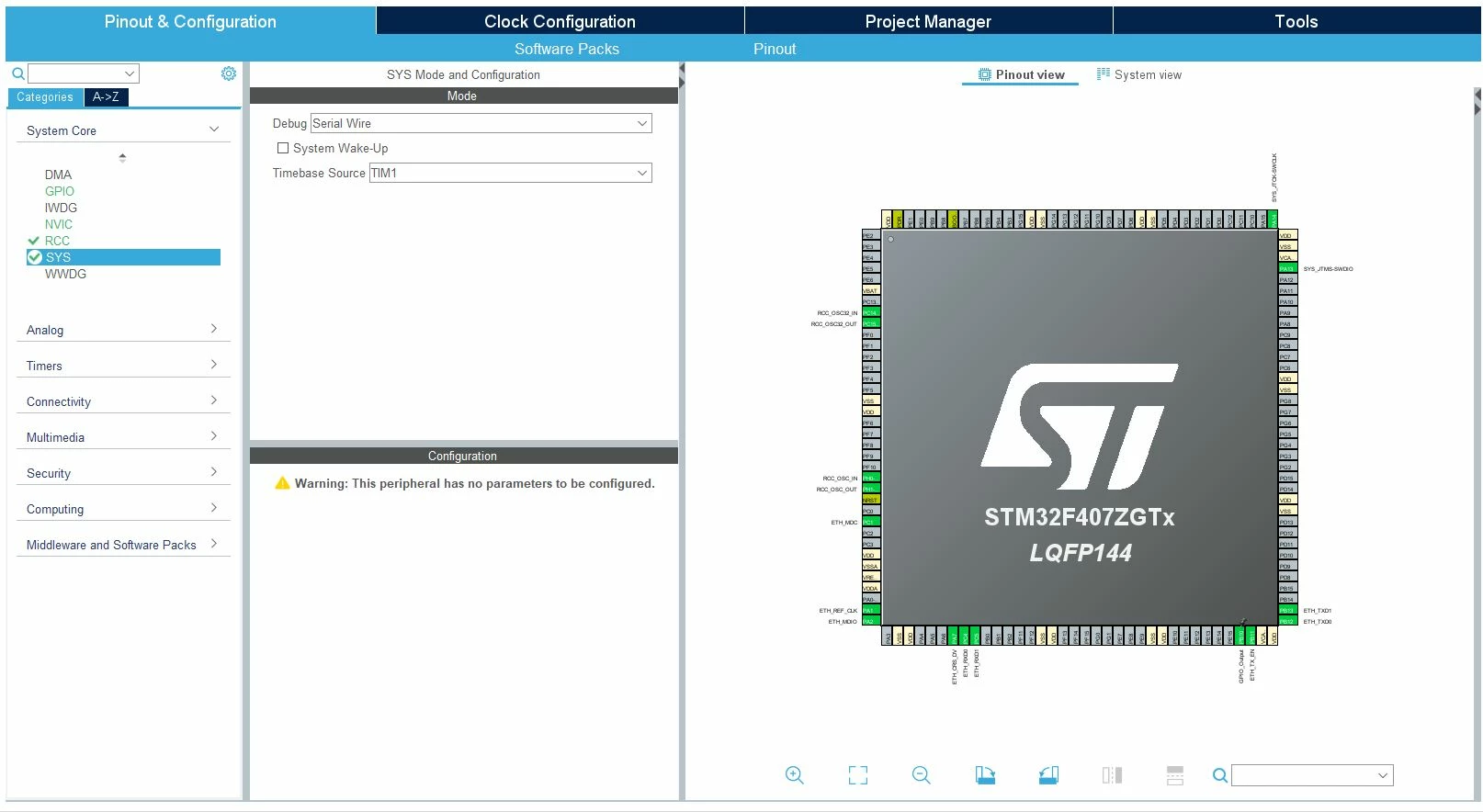Switch to the Clock Configuration tab
Viewport: 1483px width, 812px height.
coord(560,21)
